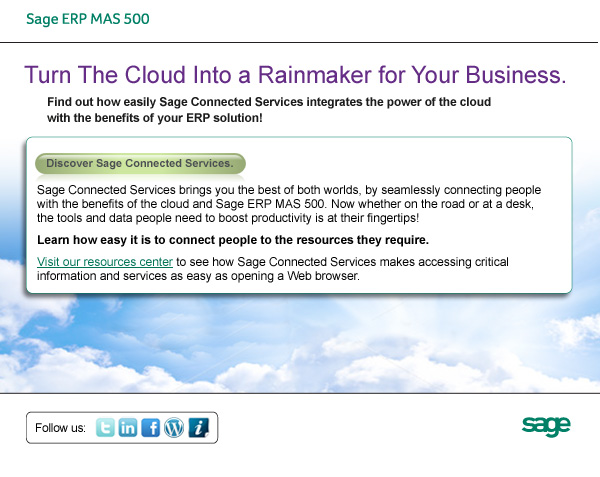Click line 'the tools and data people need'
Viewport: 600px width, 477px height.
tap(228, 218)
